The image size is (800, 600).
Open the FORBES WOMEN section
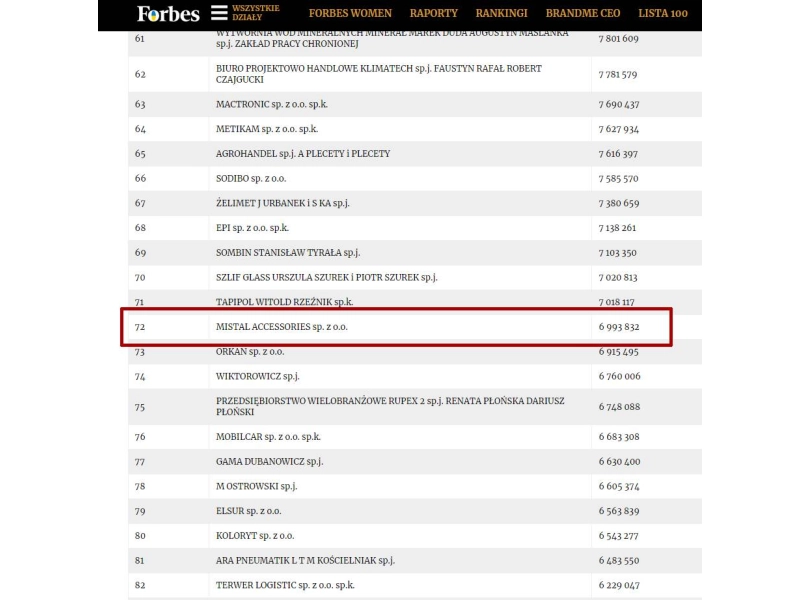pyautogui.click(x=349, y=14)
